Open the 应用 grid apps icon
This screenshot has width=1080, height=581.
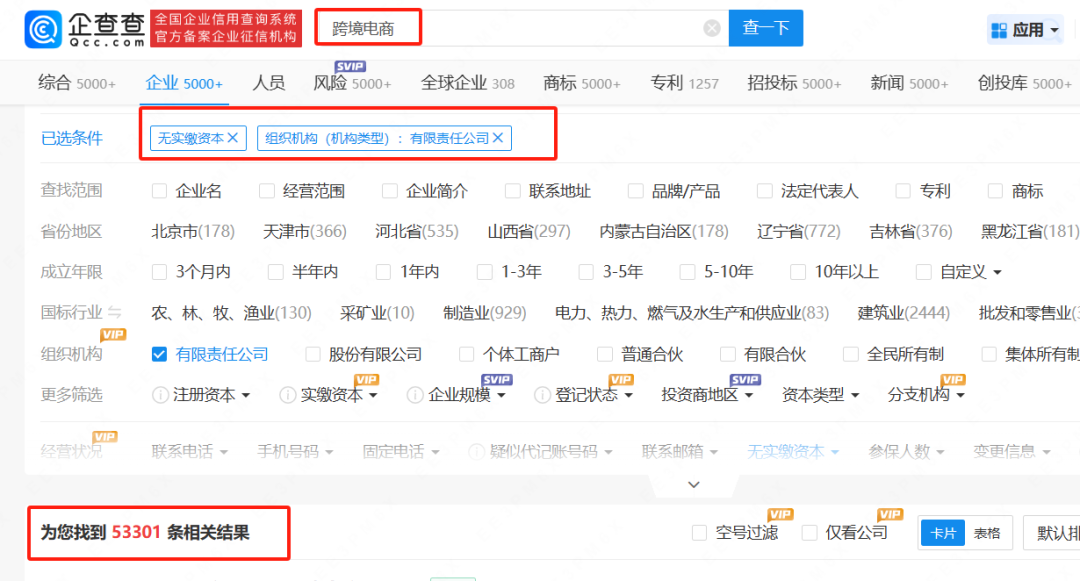click(x=1000, y=28)
